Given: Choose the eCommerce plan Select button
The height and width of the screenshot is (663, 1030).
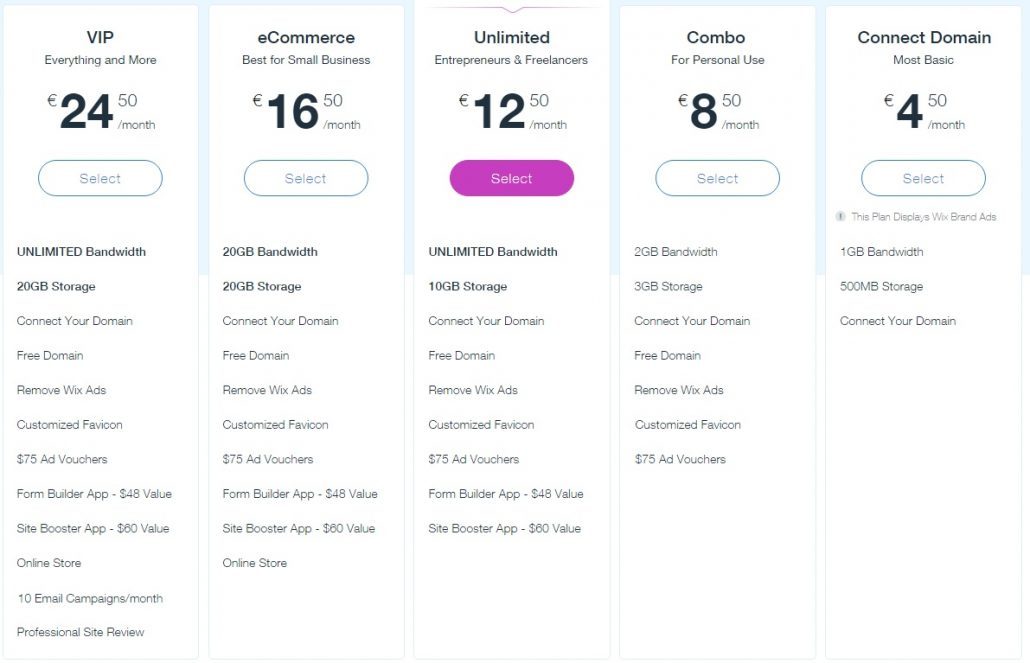Looking at the screenshot, I should click(306, 179).
